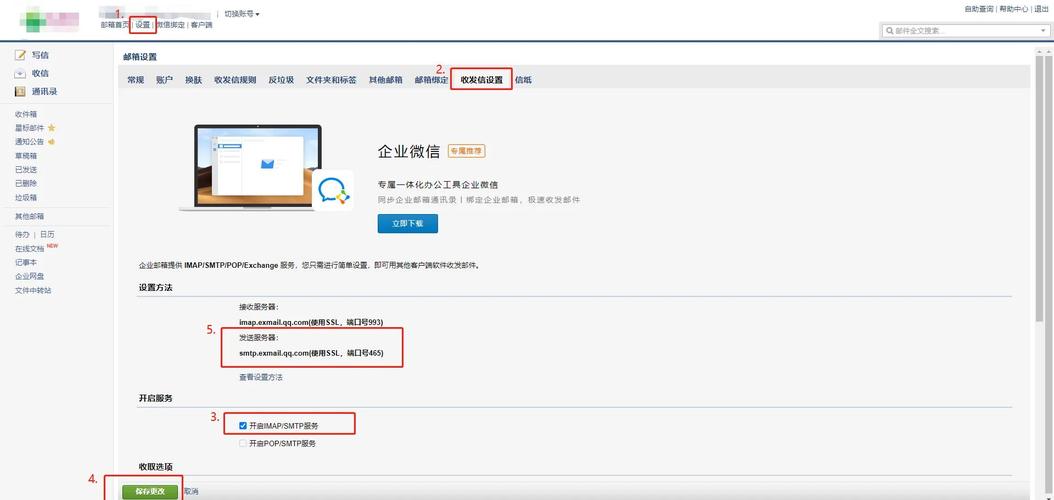Click the 退出 logout link
This screenshot has width=1054, height=500.
pos(1041,9)
